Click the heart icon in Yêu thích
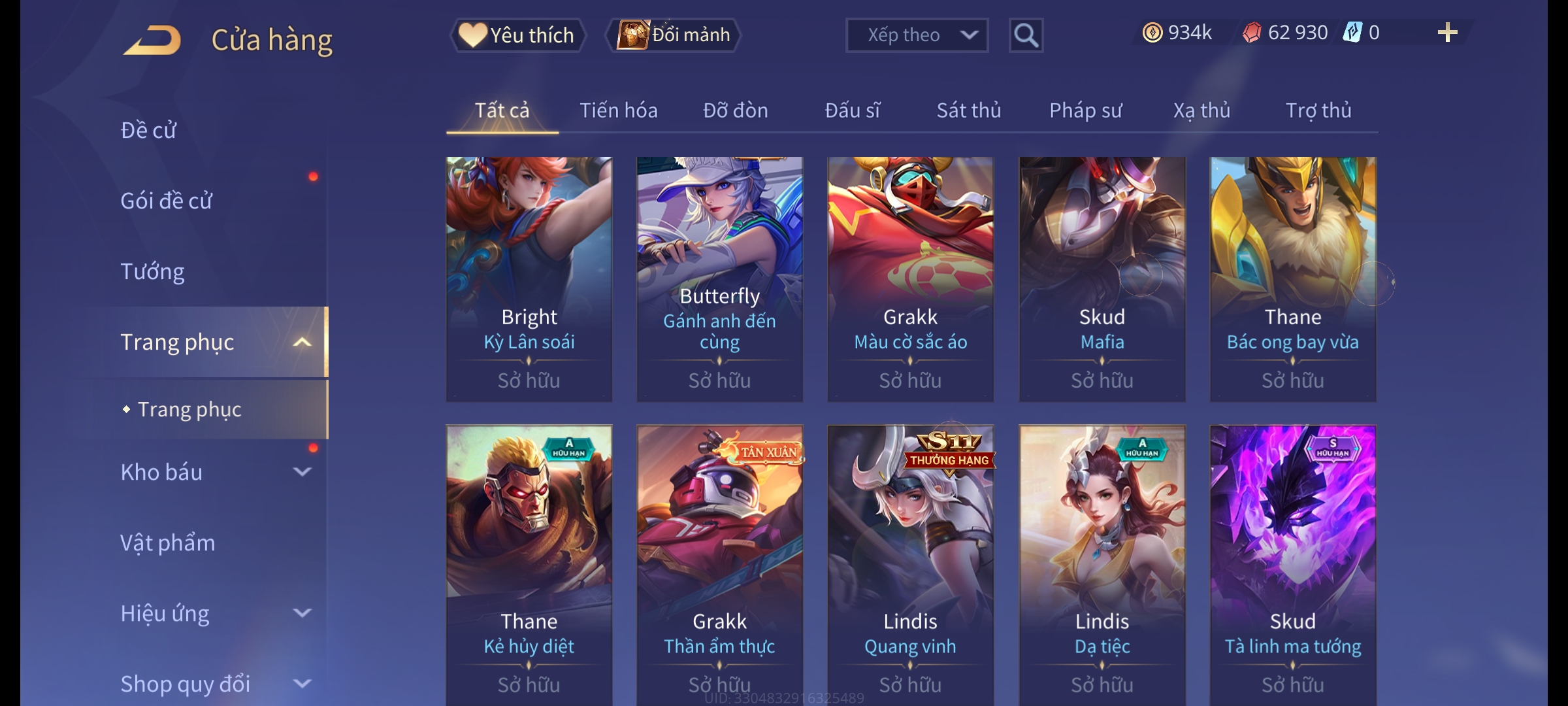Viewport: 1568px width, 706px height. pos(472,35)
